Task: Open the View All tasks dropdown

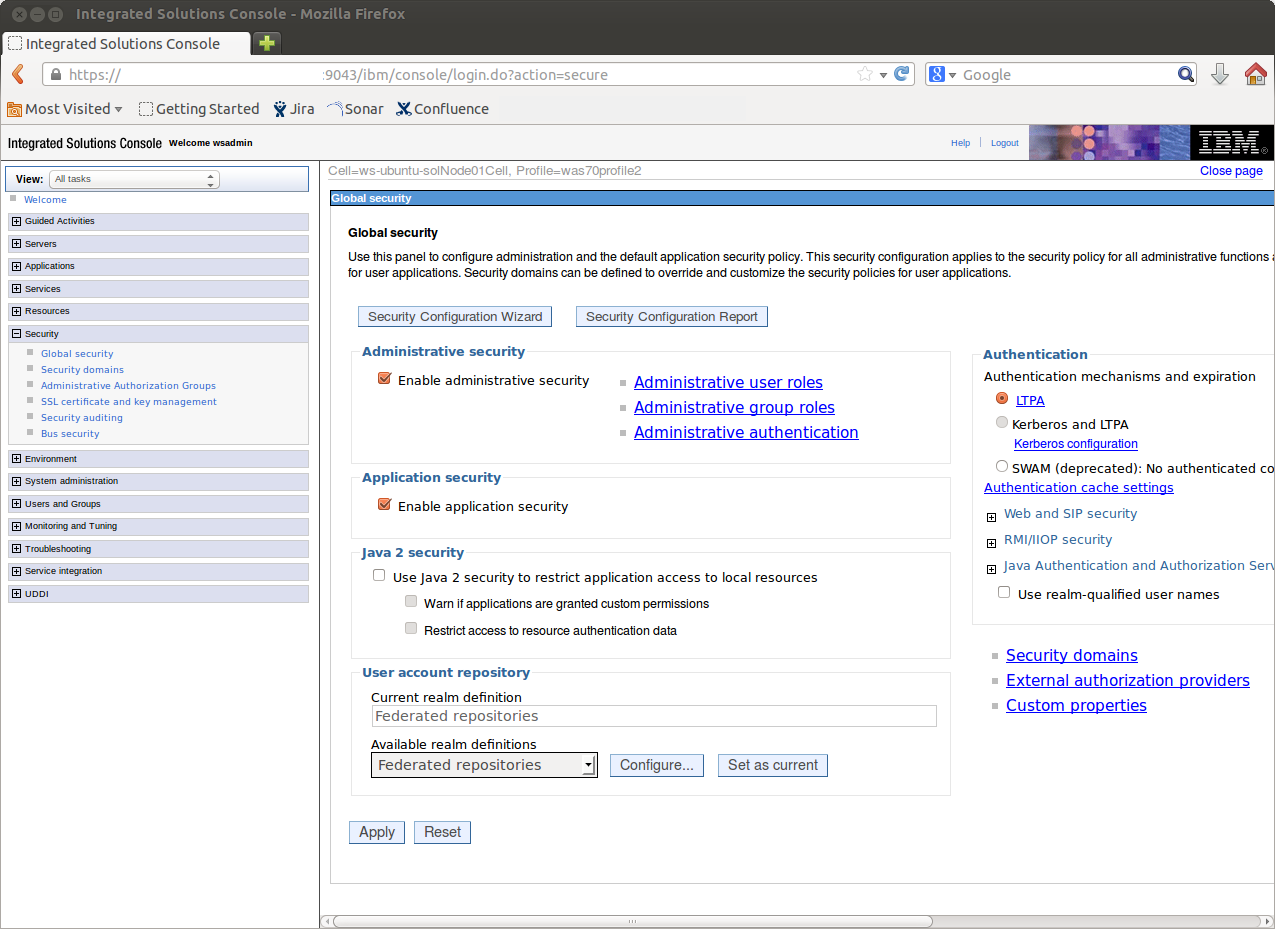Action: click(x=134, y=179)
